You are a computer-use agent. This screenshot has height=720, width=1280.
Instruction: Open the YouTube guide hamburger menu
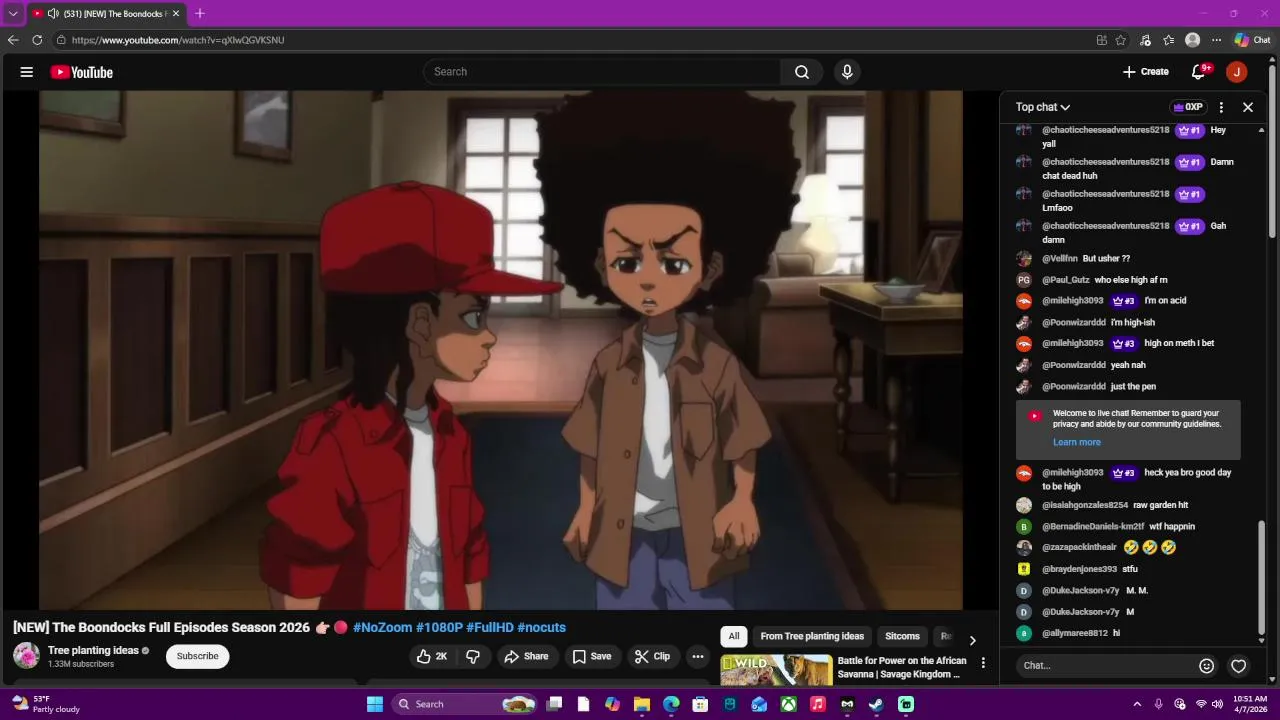pyautogui.click(x=27, y=72)
